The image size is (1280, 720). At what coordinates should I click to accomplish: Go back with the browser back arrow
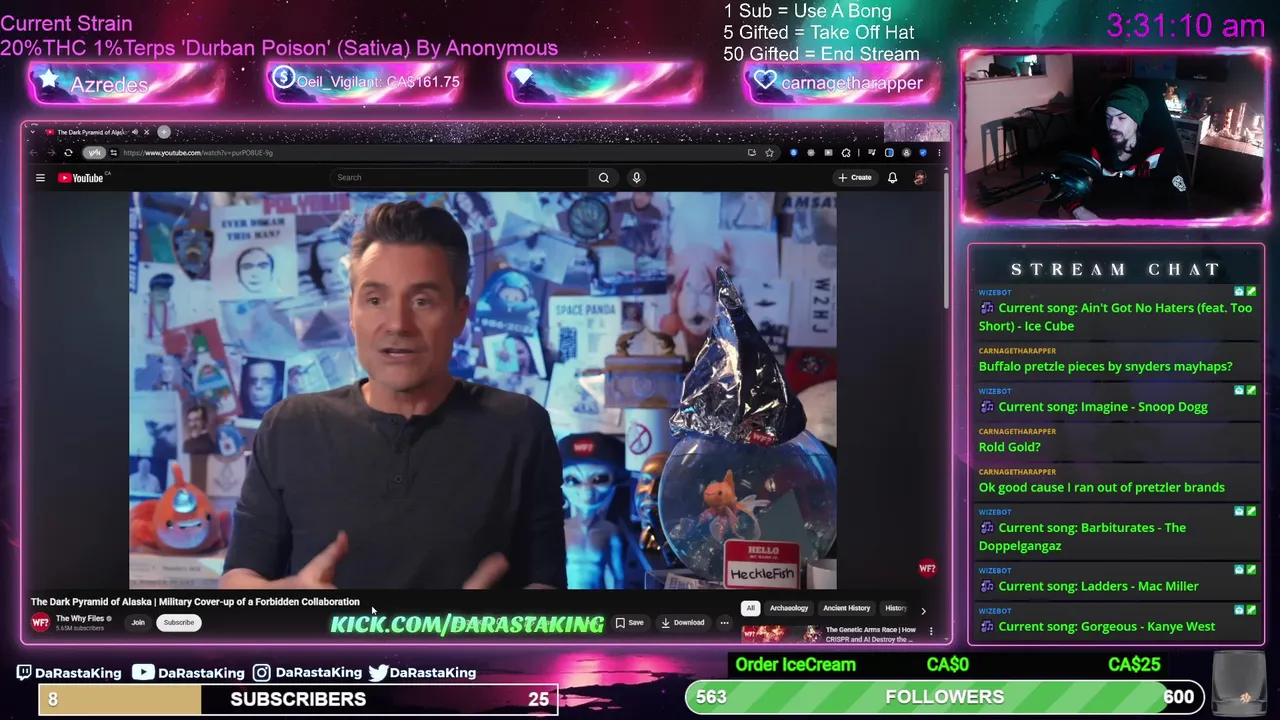(x=33, y=153)
